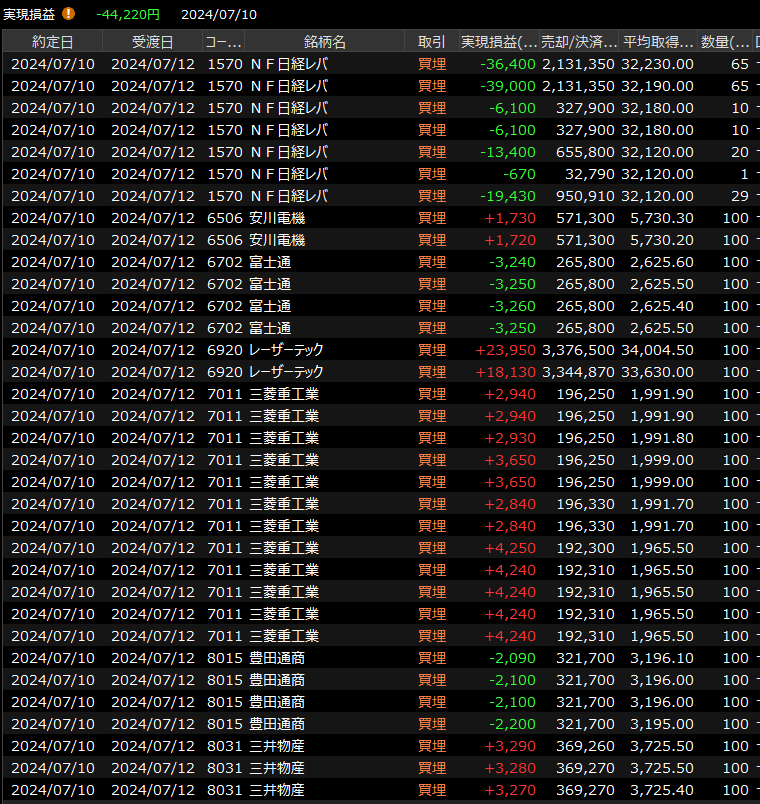Click the 取引 column header
The image size is (760, 804).
pyautogui.click(x=432, y=42)
